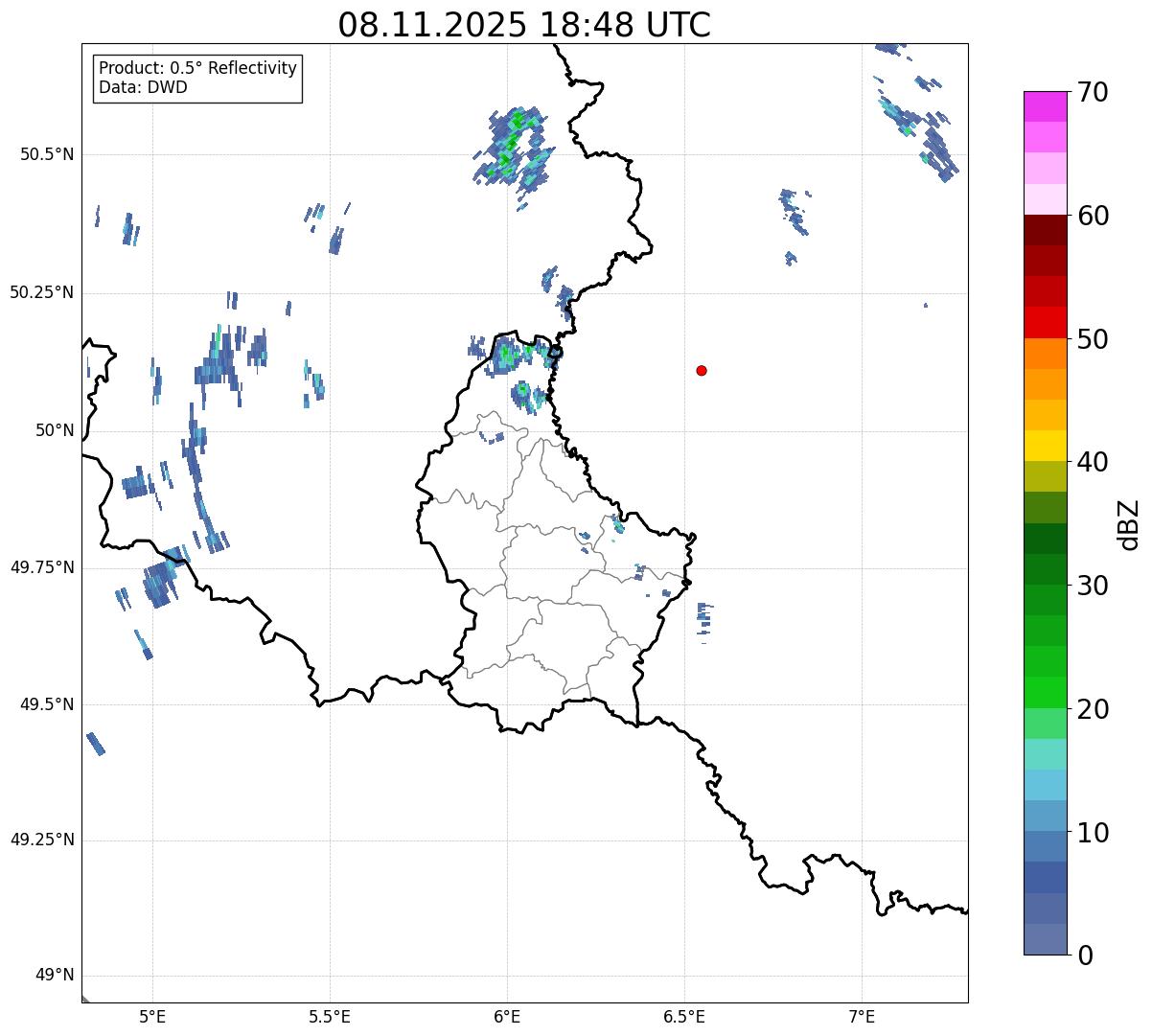Click the Data: DWD label

143,88
